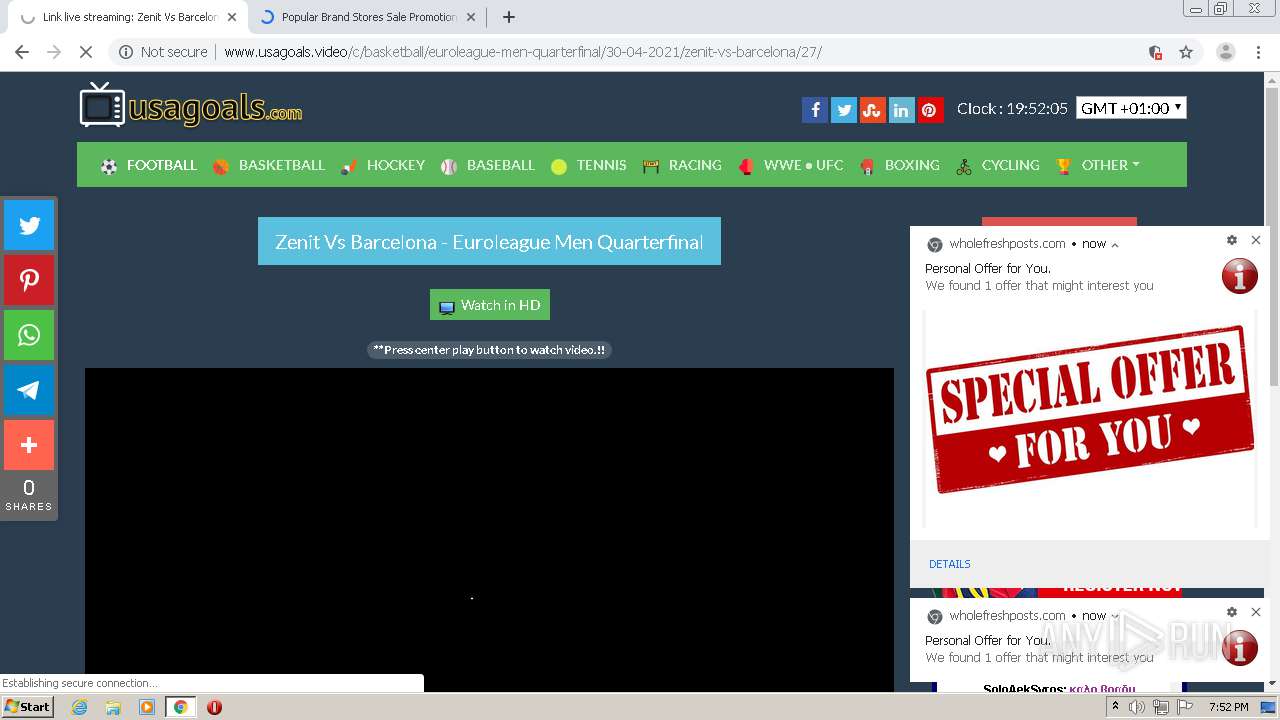Open the Pinterest icon in header

[x=930, y=110]
